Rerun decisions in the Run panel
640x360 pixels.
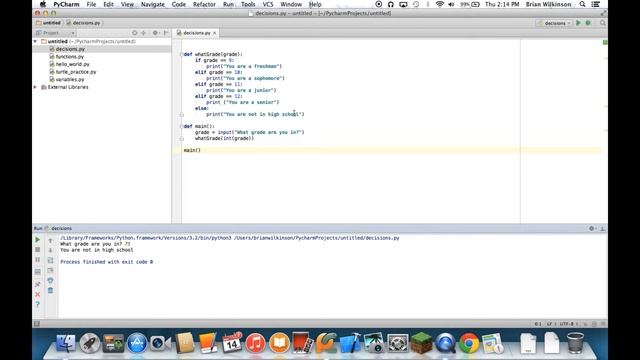pos(38,240)
